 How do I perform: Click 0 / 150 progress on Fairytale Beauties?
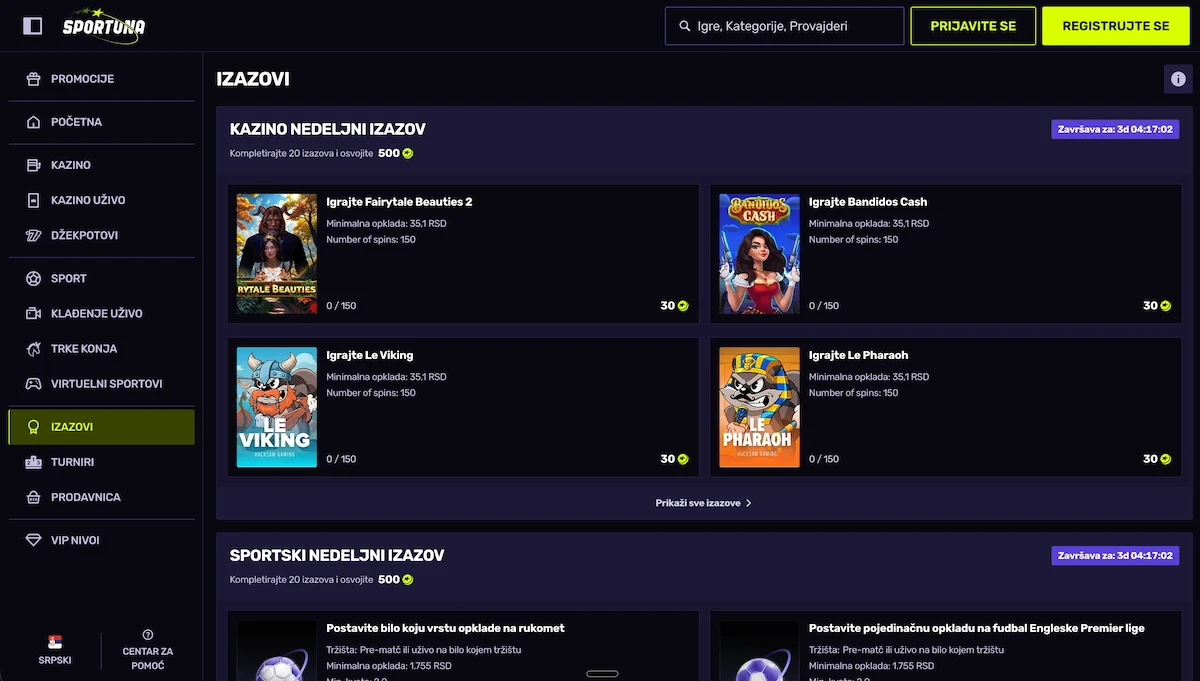(x=341, y=306)
